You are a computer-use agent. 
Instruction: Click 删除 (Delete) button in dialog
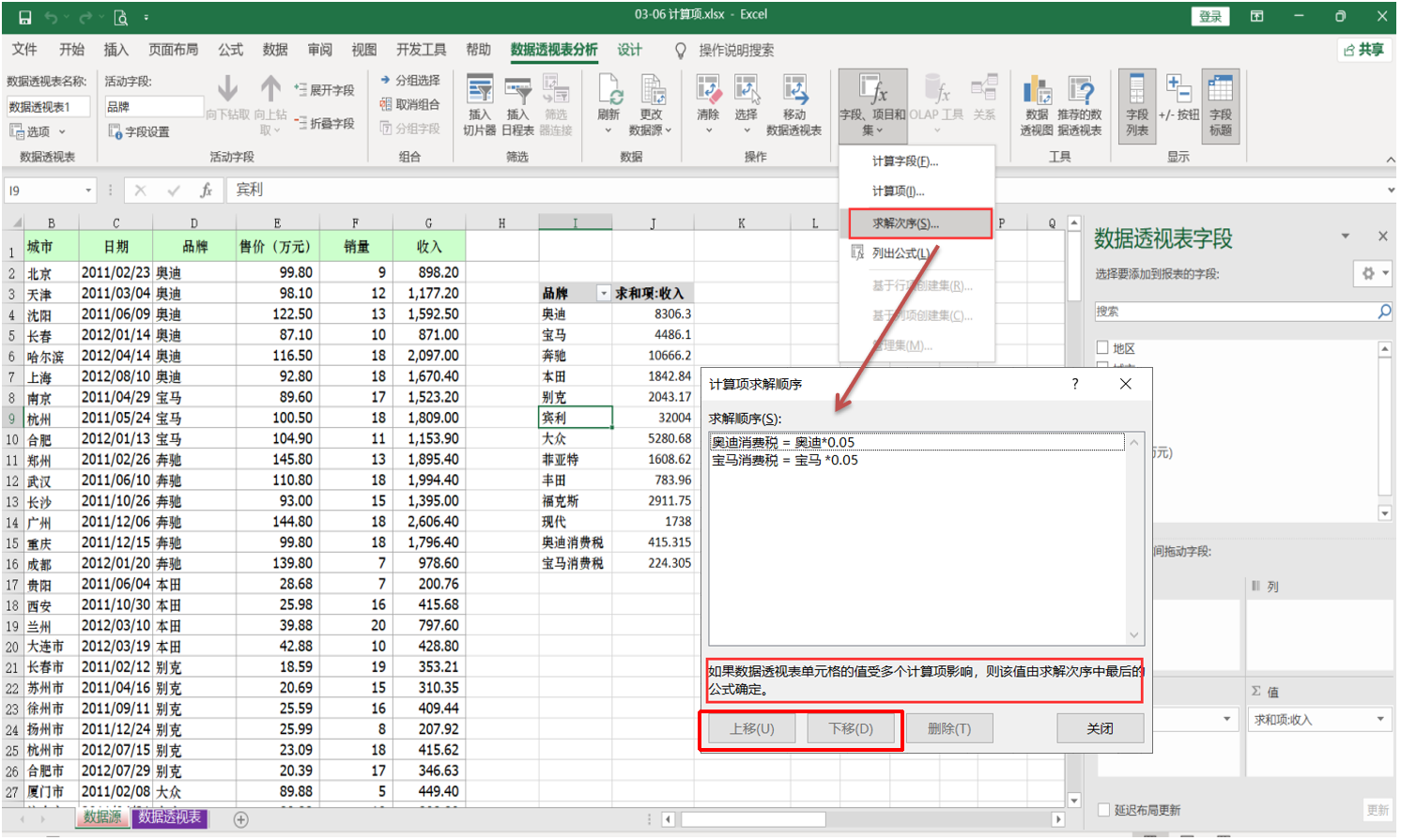(949, 728)
